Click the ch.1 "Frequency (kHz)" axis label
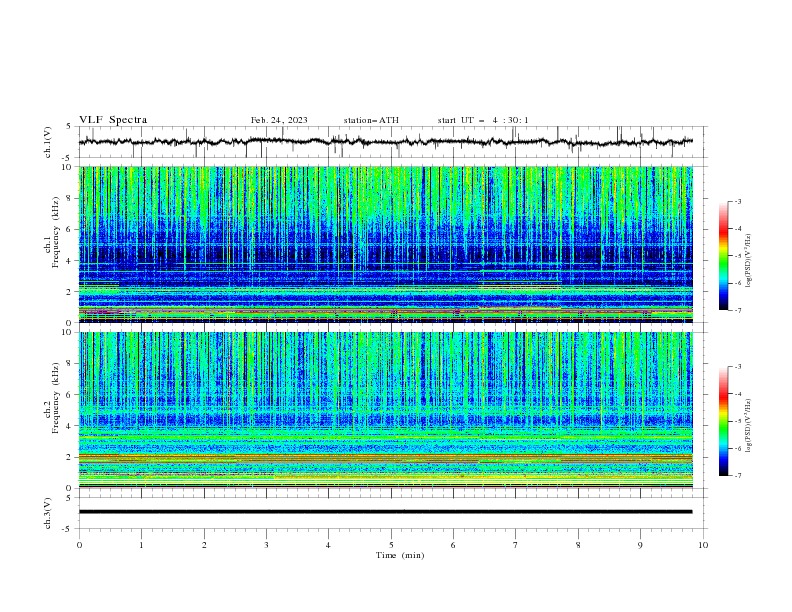This screenshot has height=612, width=792. [56, 233]
